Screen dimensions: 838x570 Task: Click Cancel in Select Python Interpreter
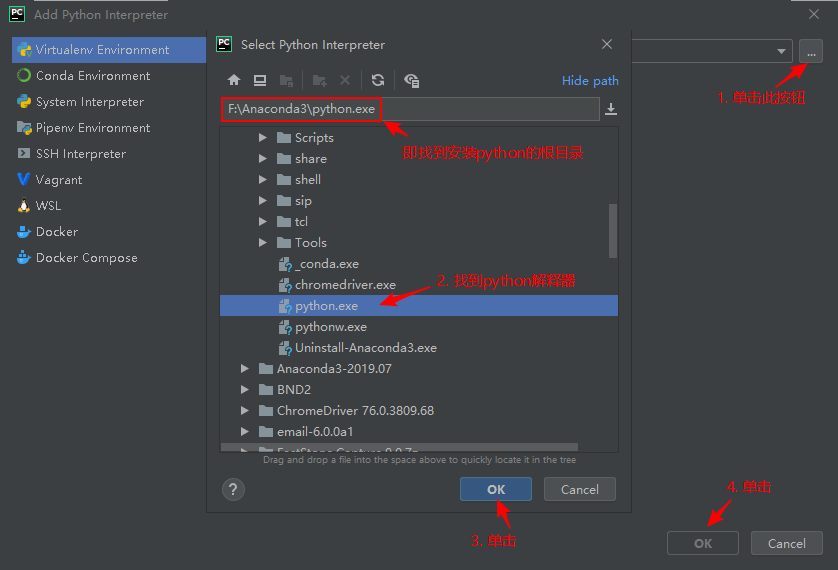click(x=580, y=489)
